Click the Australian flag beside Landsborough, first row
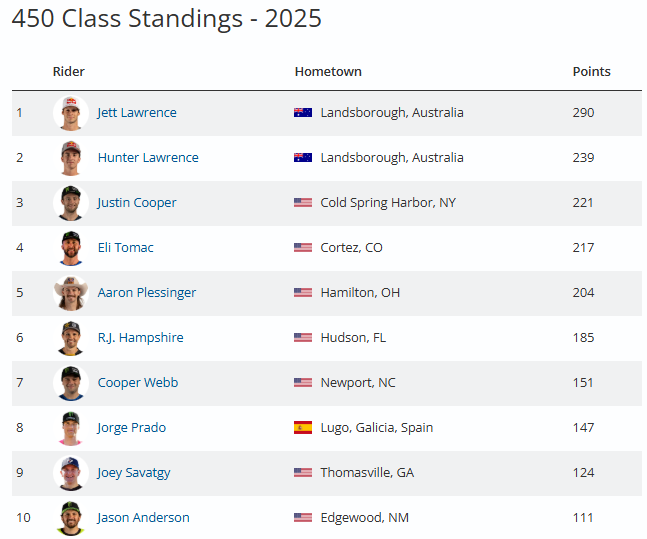Screen dimensions: 647x539 [303, 113]
